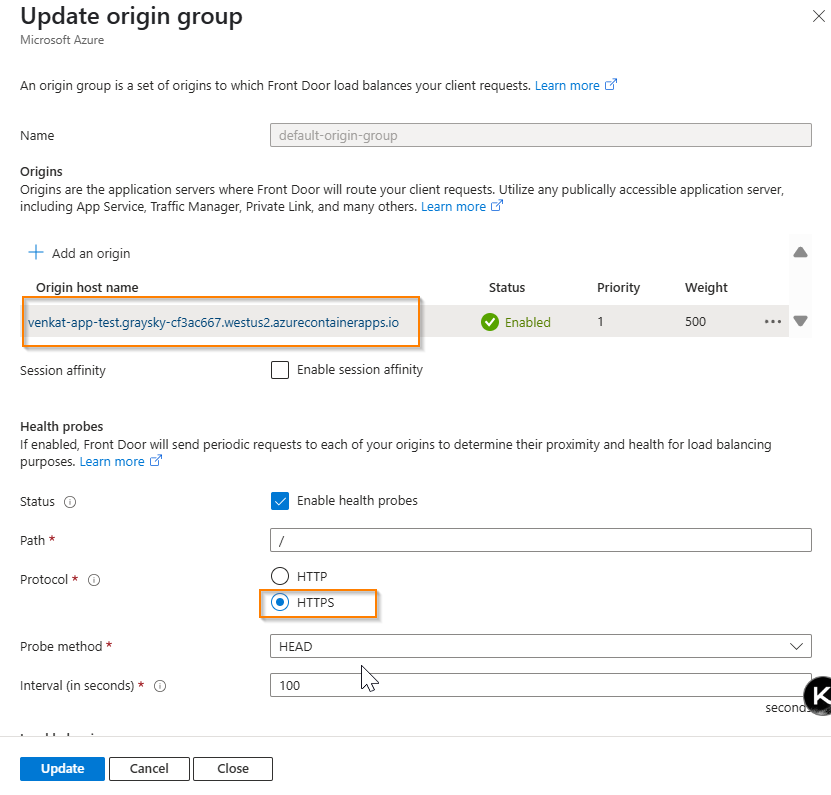831x795 pixels.
Task: Click the external link icon after the origin group description
Action: pos(611,85)
